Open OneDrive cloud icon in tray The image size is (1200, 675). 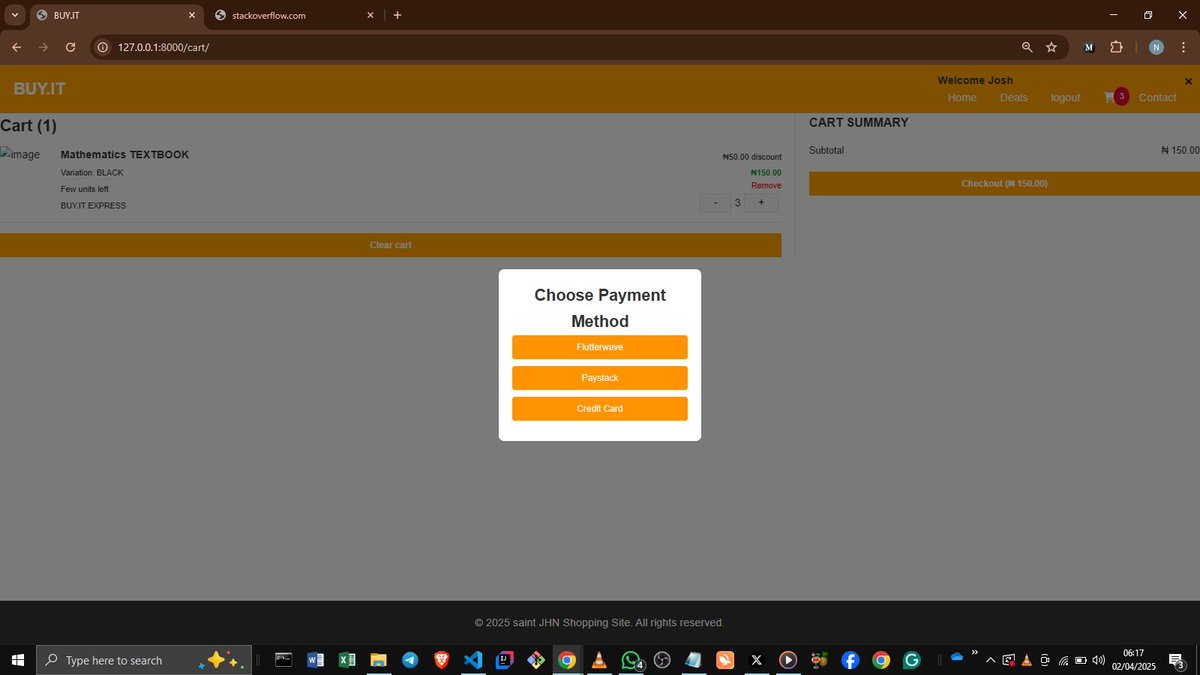point(957,657)
